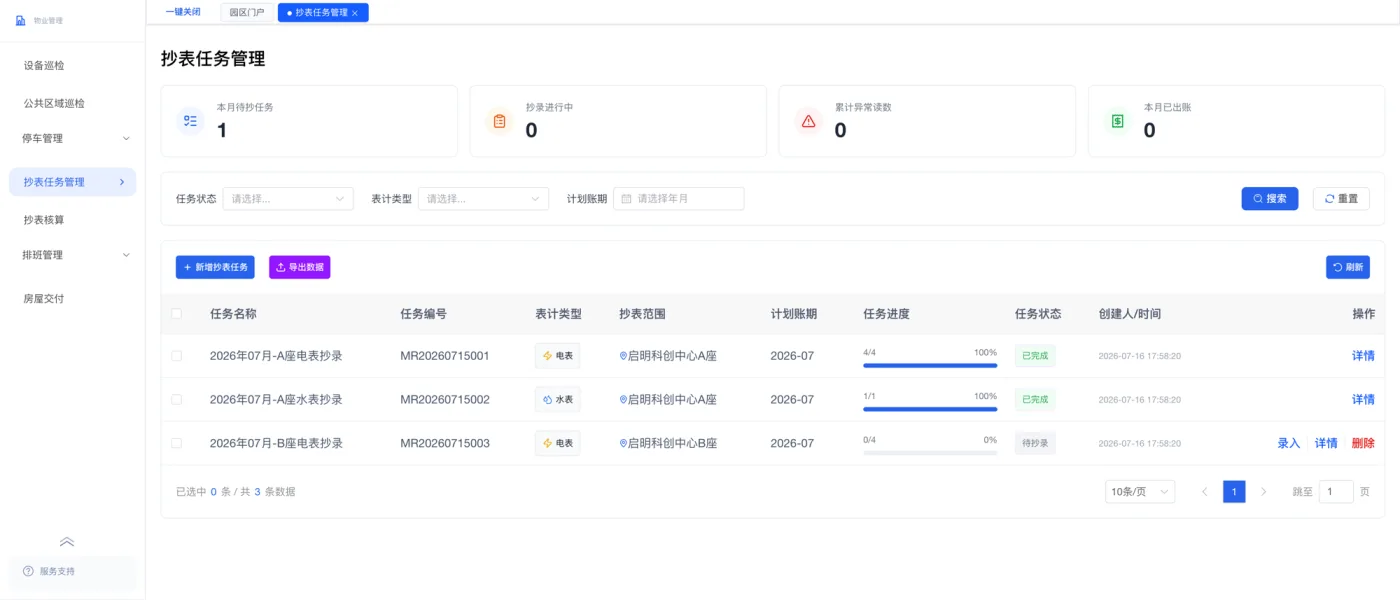Click the purple 导出数据 button
The width and height of the screenshot is (1400, 600).
(x=299, y=267)
